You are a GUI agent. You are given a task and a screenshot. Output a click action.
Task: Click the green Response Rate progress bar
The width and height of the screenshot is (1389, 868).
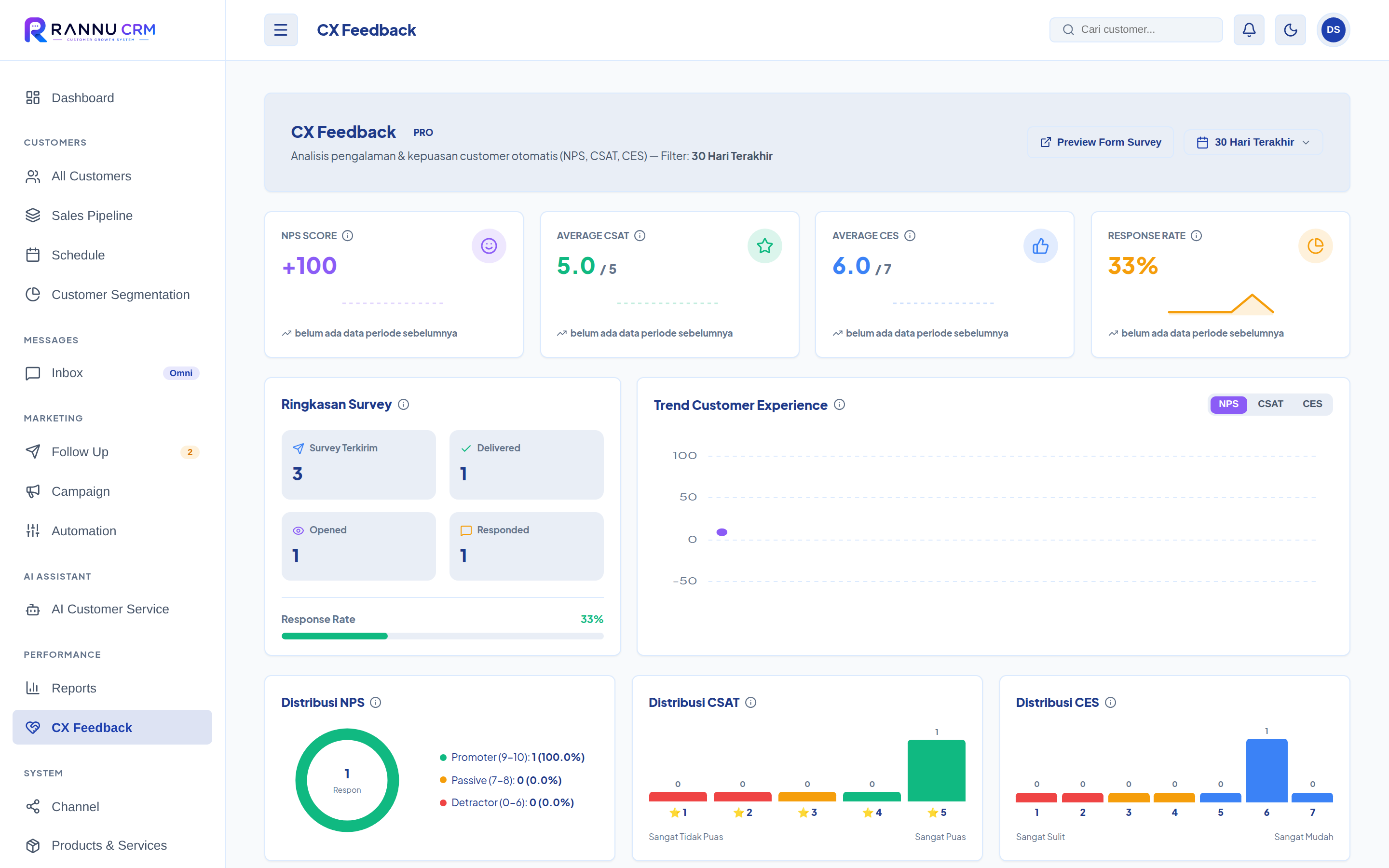pos(335,636)
